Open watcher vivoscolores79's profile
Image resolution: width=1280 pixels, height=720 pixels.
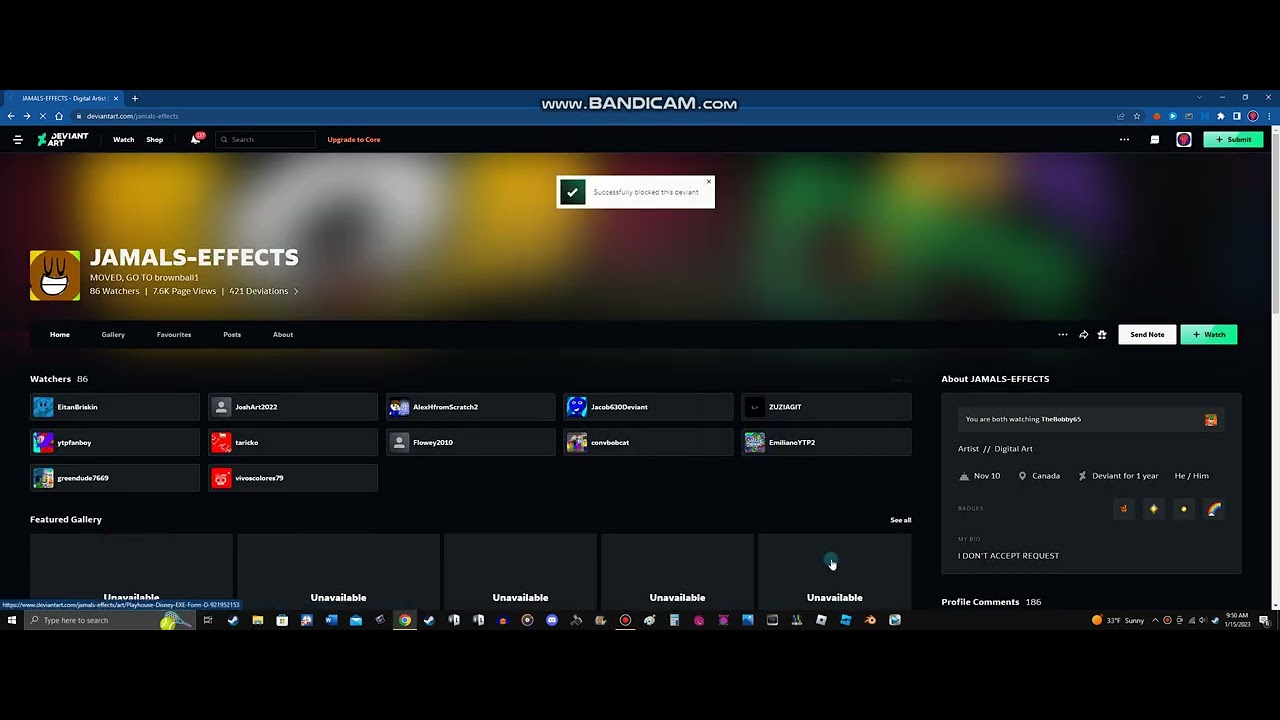pyautogui.click(x=293, y=478)
